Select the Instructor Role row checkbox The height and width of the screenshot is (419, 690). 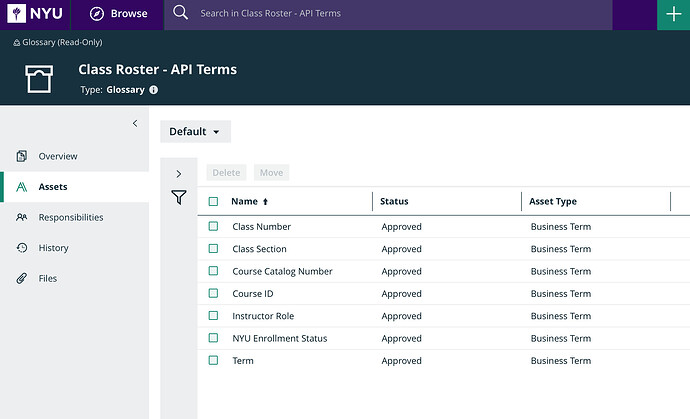tap(213, 316)
